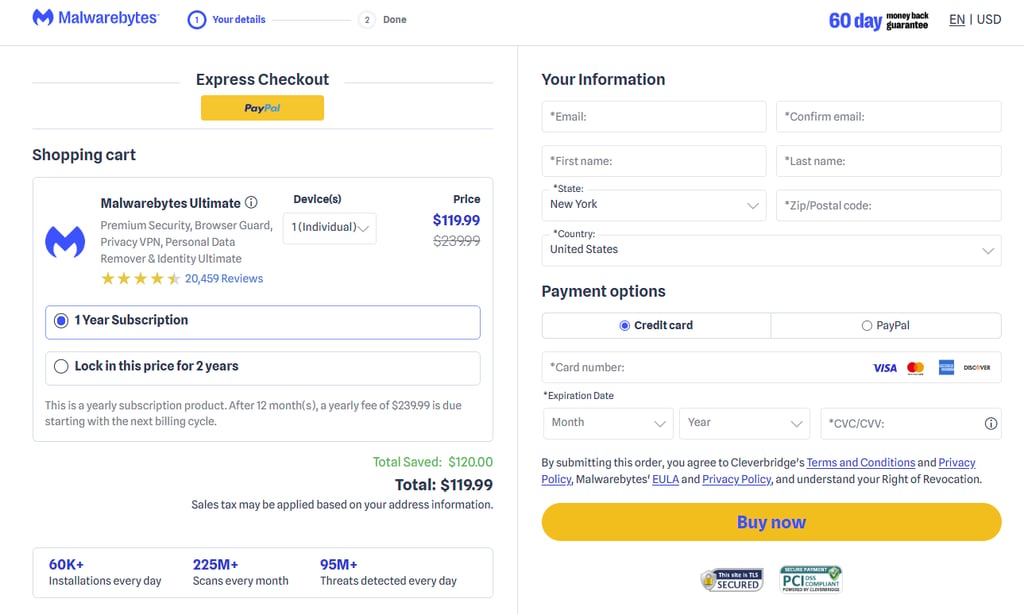Click the Discover card logo
The width and height of the screenshot is (1024, 614).
point(977,368)
